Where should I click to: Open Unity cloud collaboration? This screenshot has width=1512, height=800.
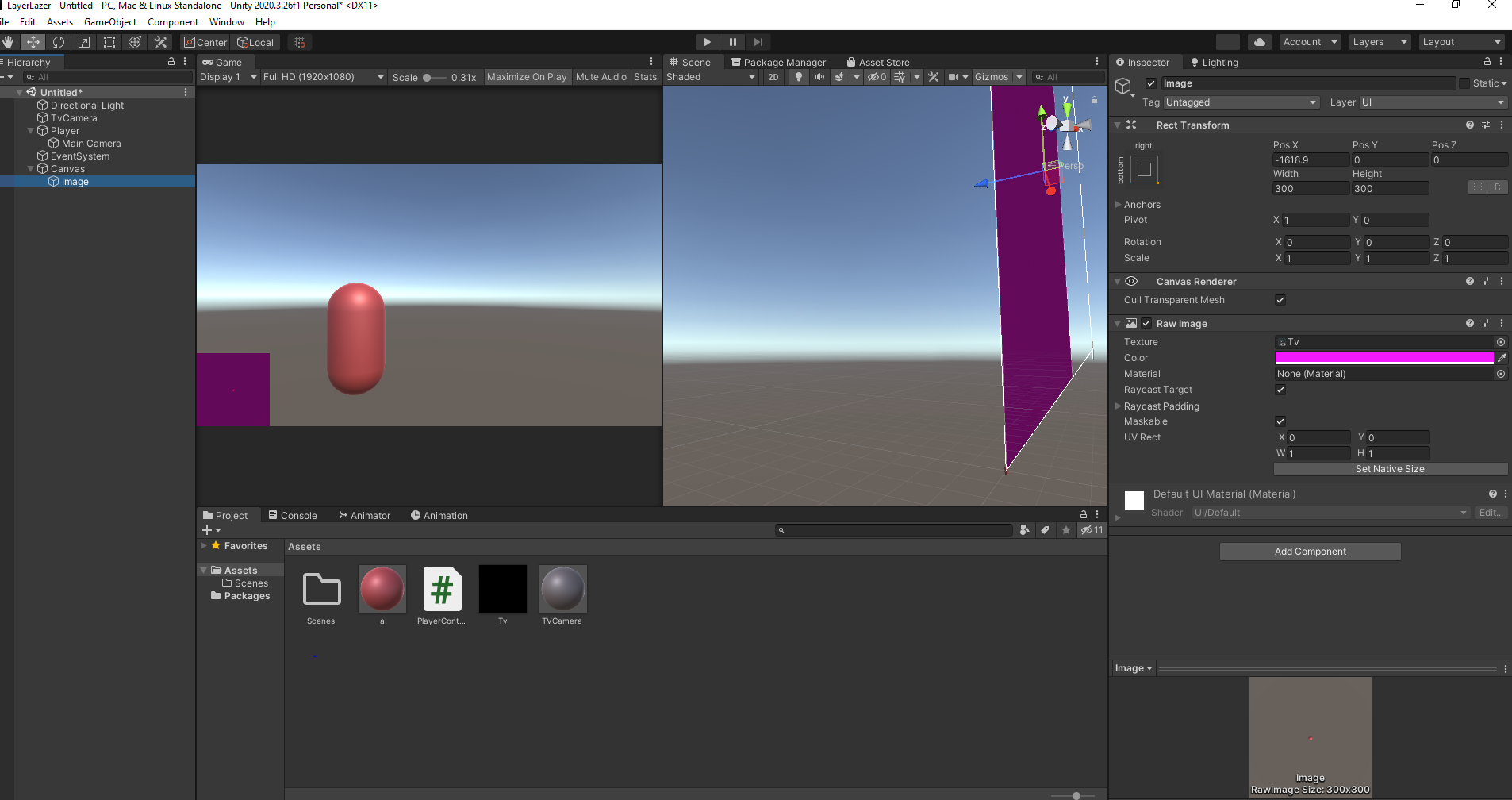pyautogui.click(x=1261, y=41)
